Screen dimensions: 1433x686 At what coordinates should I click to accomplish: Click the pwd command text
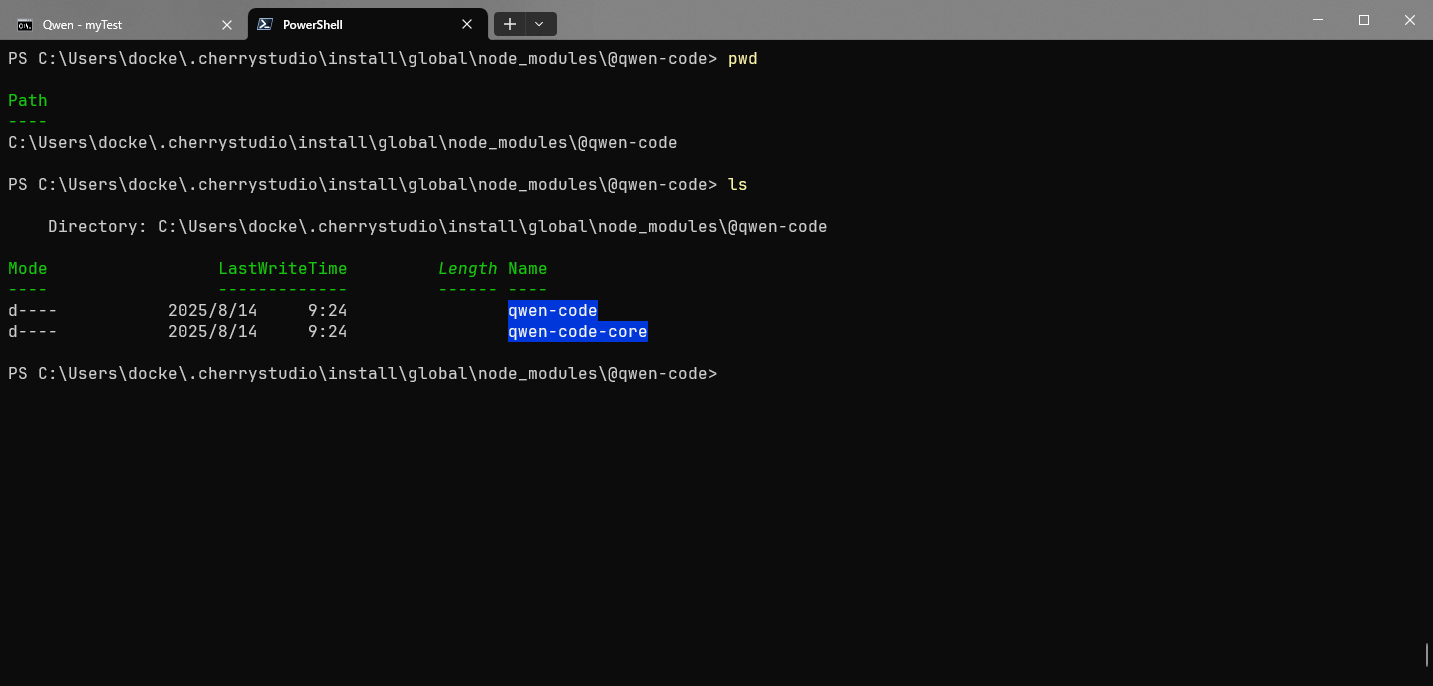tap(743, 59)
